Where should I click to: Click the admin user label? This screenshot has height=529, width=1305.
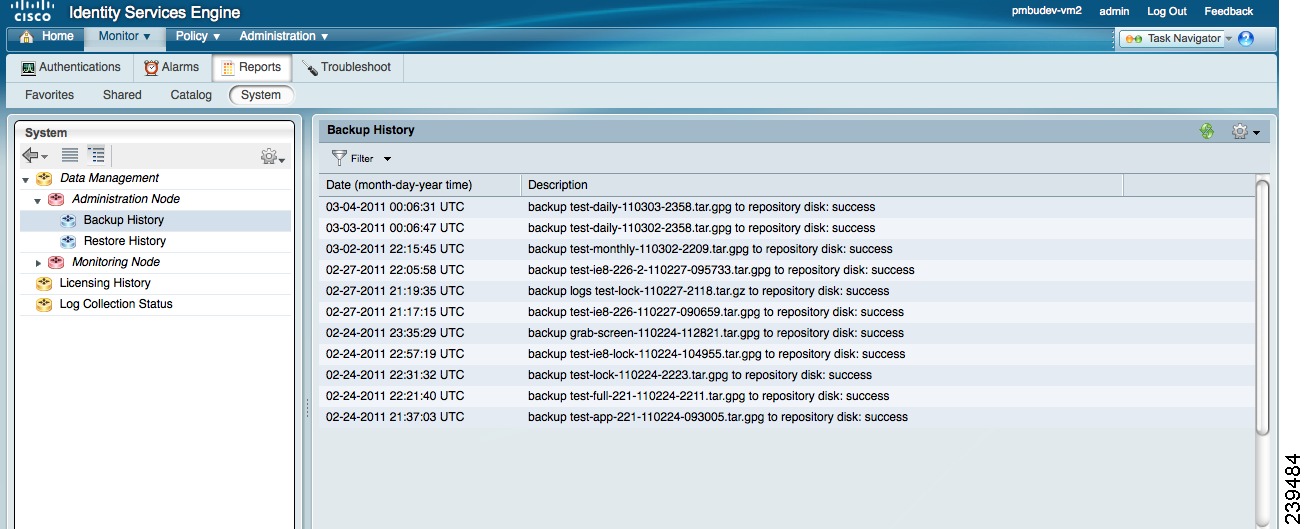1114,12
